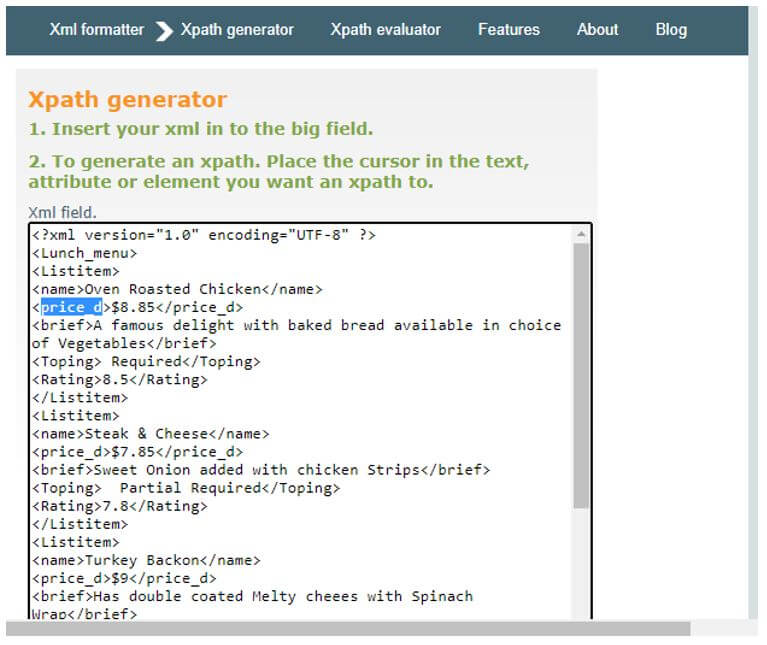The height and width of the screenshot is (645, 767).
Task: Click the $9 price line
Action: (x=124, y=579)
